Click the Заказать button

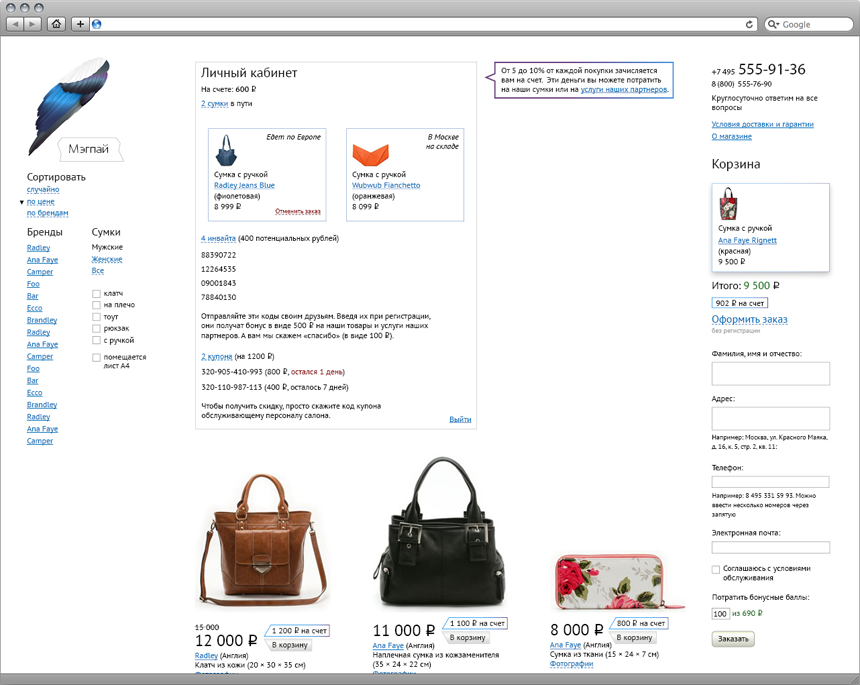pos(733,639)
